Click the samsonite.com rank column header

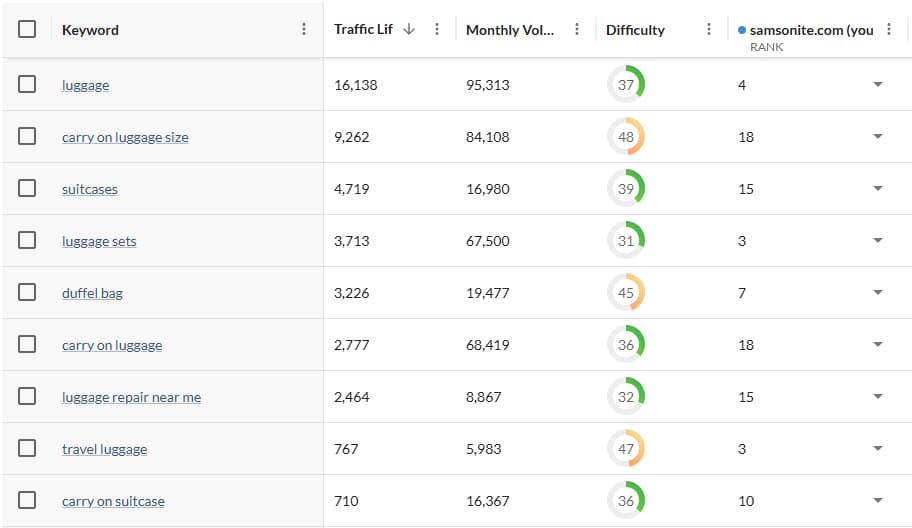tap(810, 30)
